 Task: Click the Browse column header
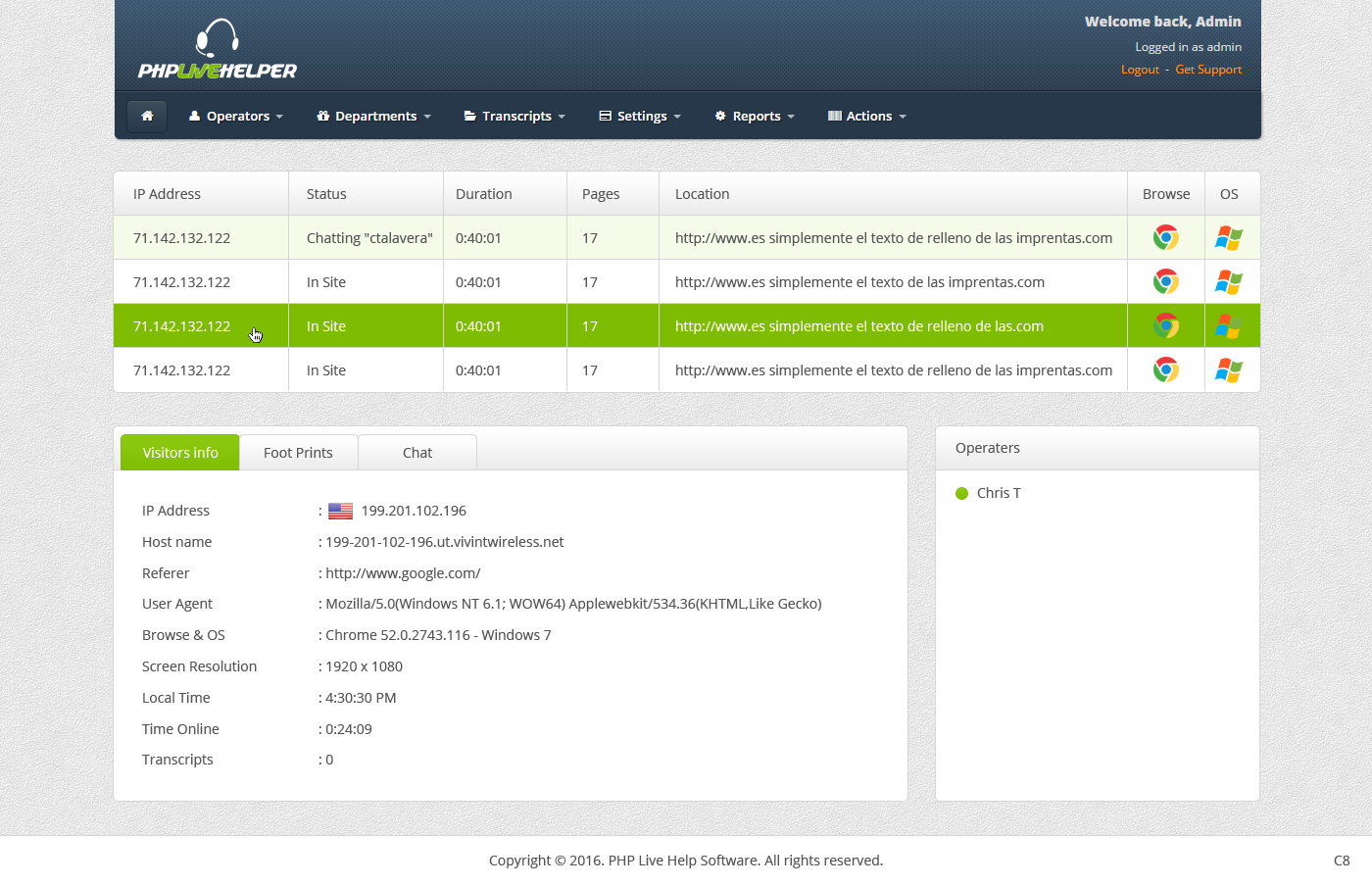click(x=1166, y=194)
